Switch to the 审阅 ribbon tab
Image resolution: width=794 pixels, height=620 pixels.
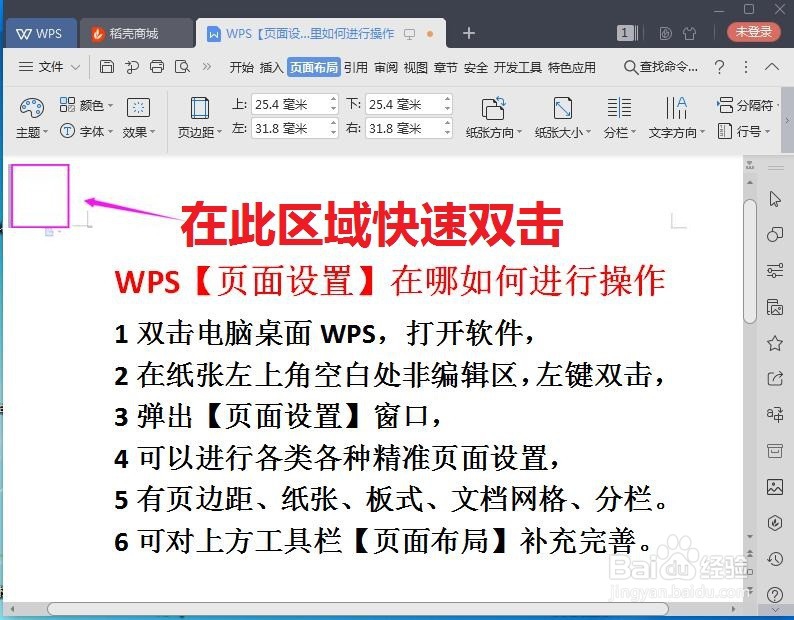point(386,67)
